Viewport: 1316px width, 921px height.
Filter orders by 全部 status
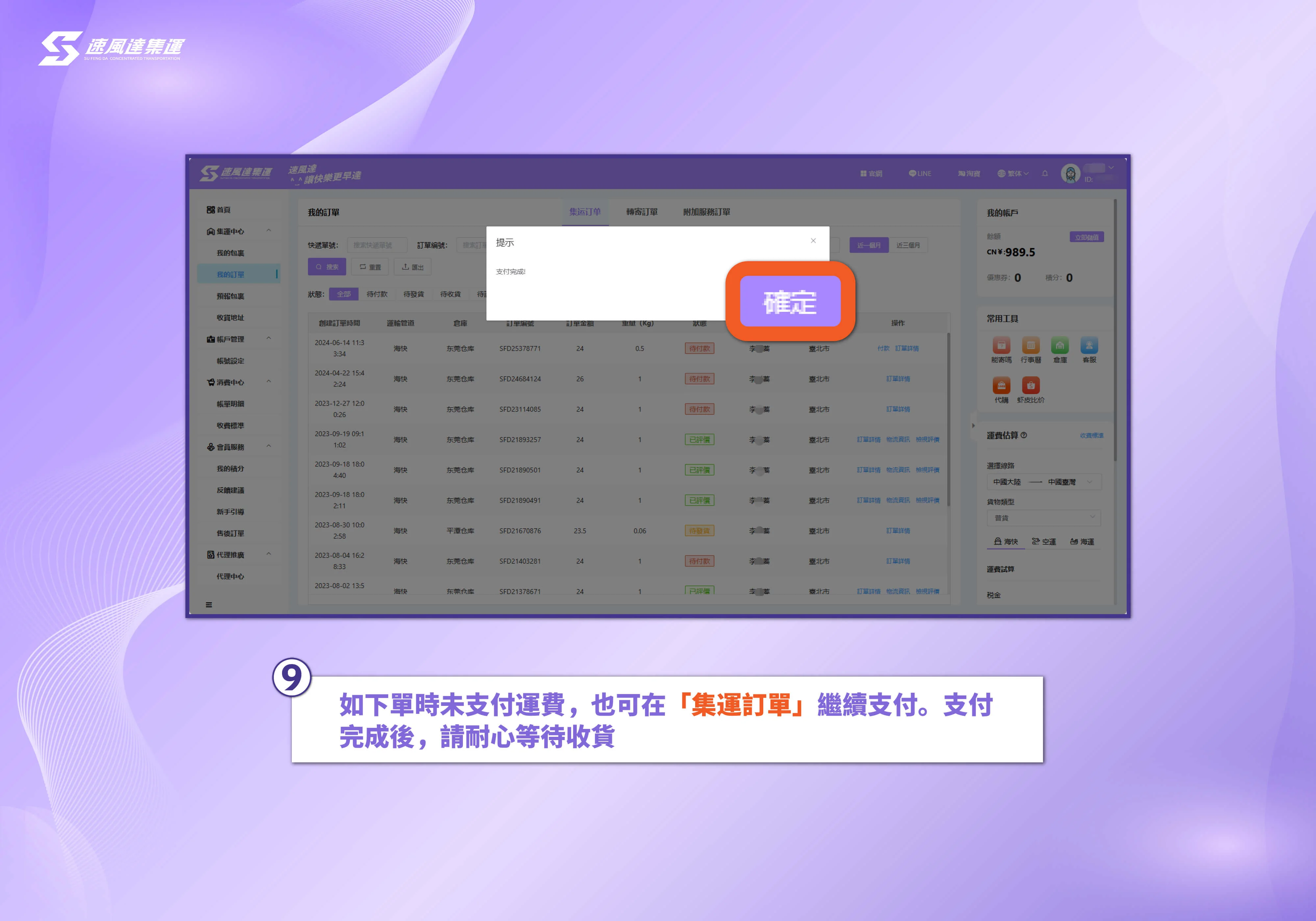pyautogui.click(x=344, y=294)
